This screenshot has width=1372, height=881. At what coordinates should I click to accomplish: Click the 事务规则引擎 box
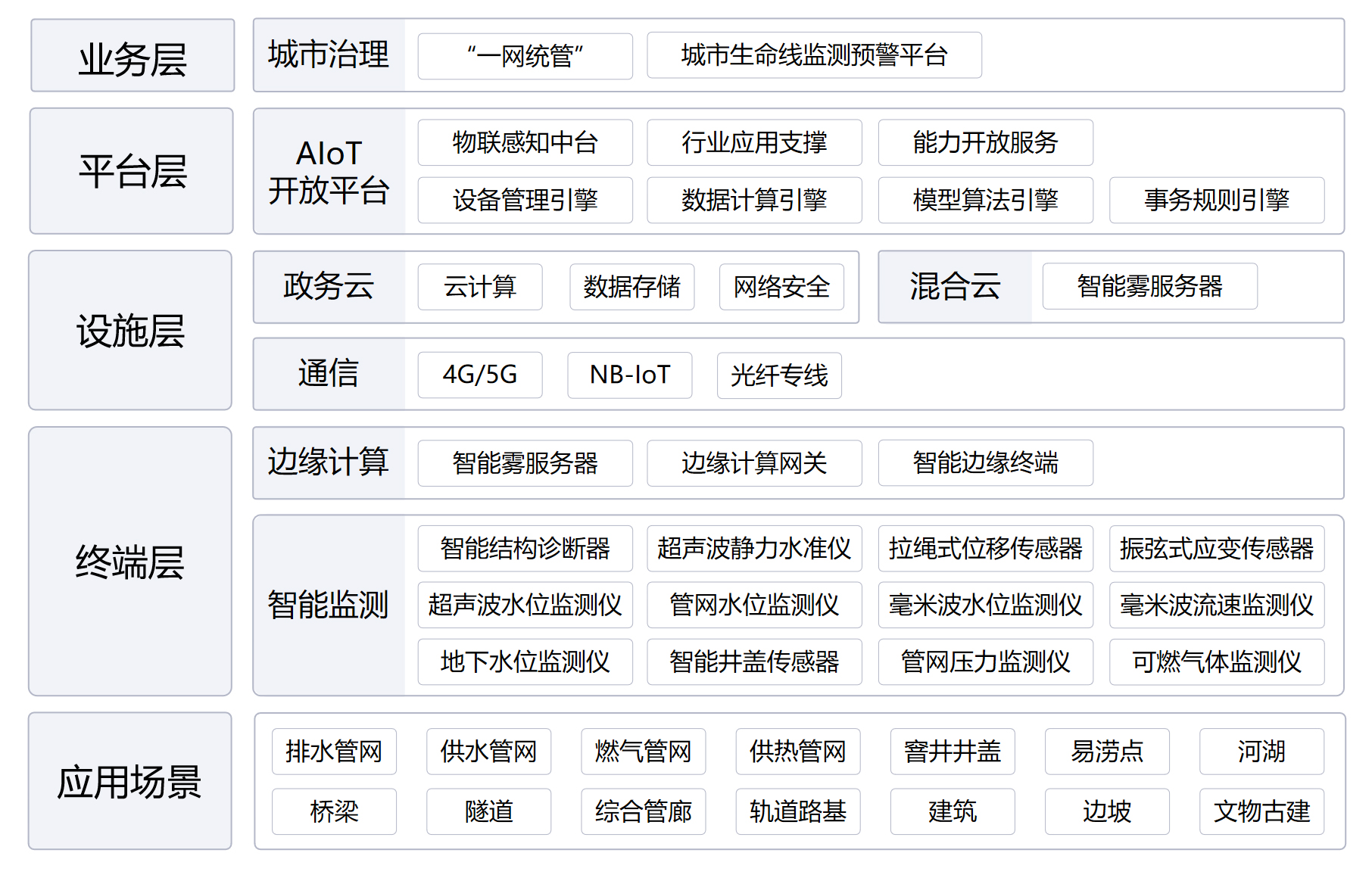pos(1216,200)
